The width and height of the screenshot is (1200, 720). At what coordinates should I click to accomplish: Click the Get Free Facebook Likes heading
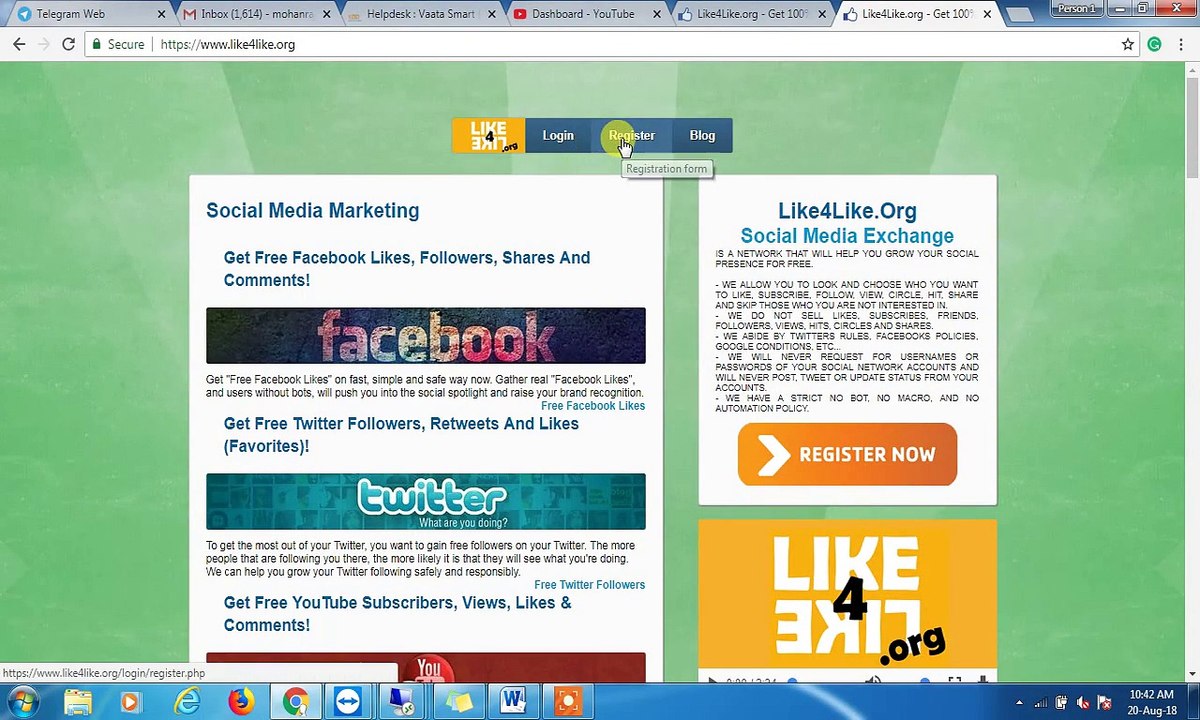tap(407, 269)
